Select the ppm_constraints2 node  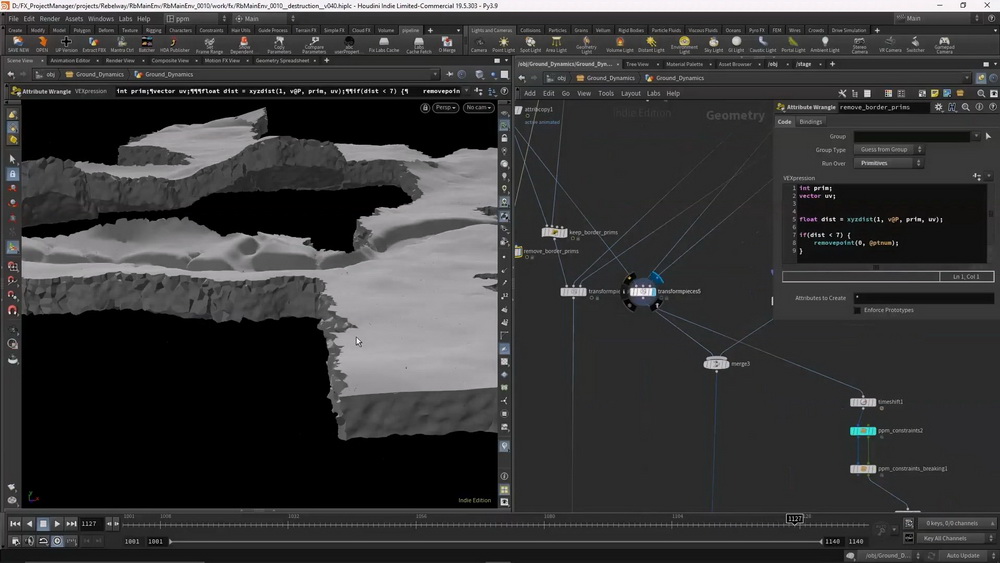point(863,431)
